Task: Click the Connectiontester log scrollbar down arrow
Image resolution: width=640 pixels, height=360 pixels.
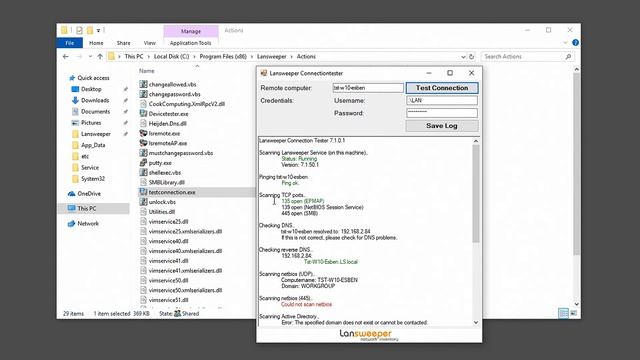Action: tap(476, 322)
